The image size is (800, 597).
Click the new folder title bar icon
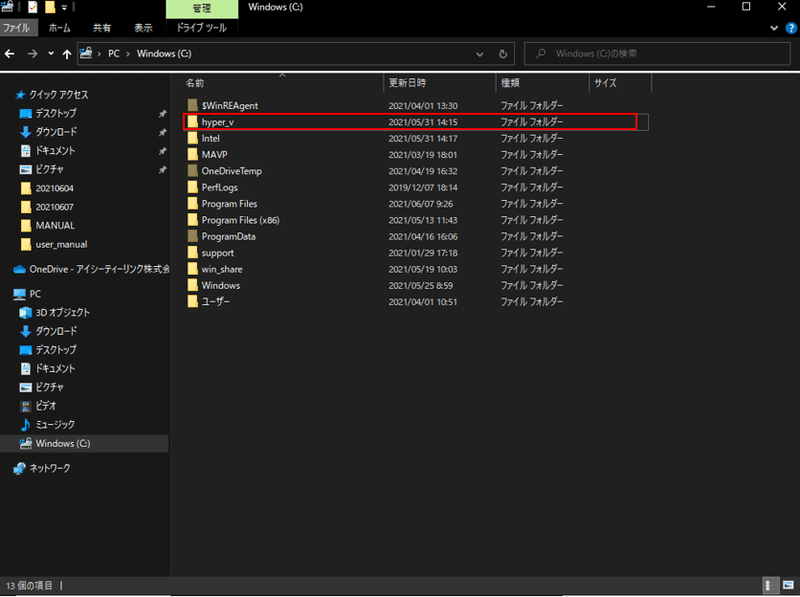[49, 7]
